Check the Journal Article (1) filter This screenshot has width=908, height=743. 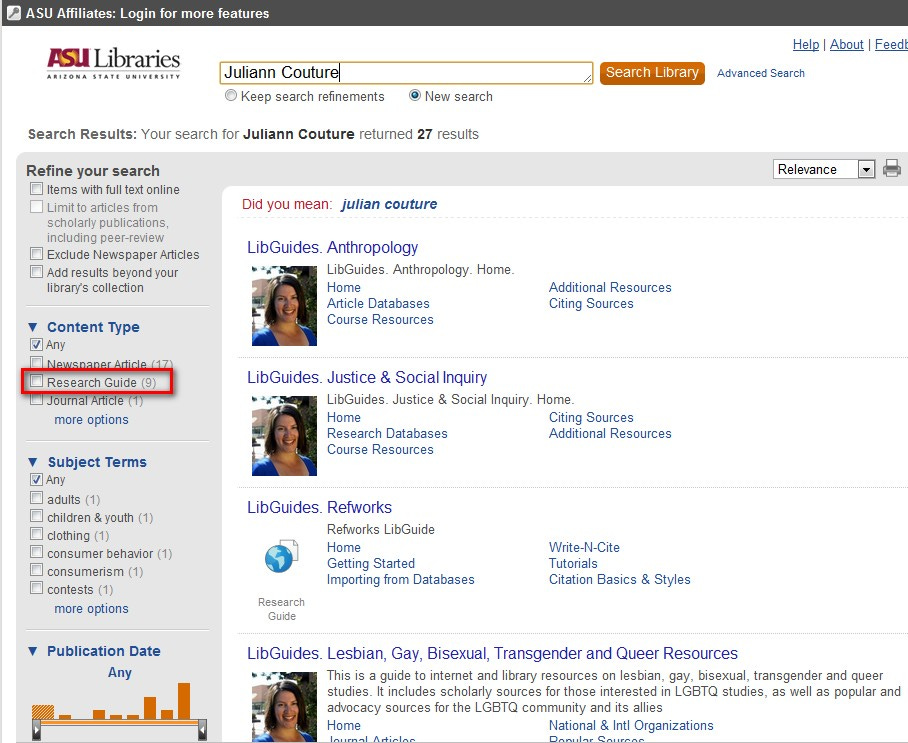coord(36,400)
